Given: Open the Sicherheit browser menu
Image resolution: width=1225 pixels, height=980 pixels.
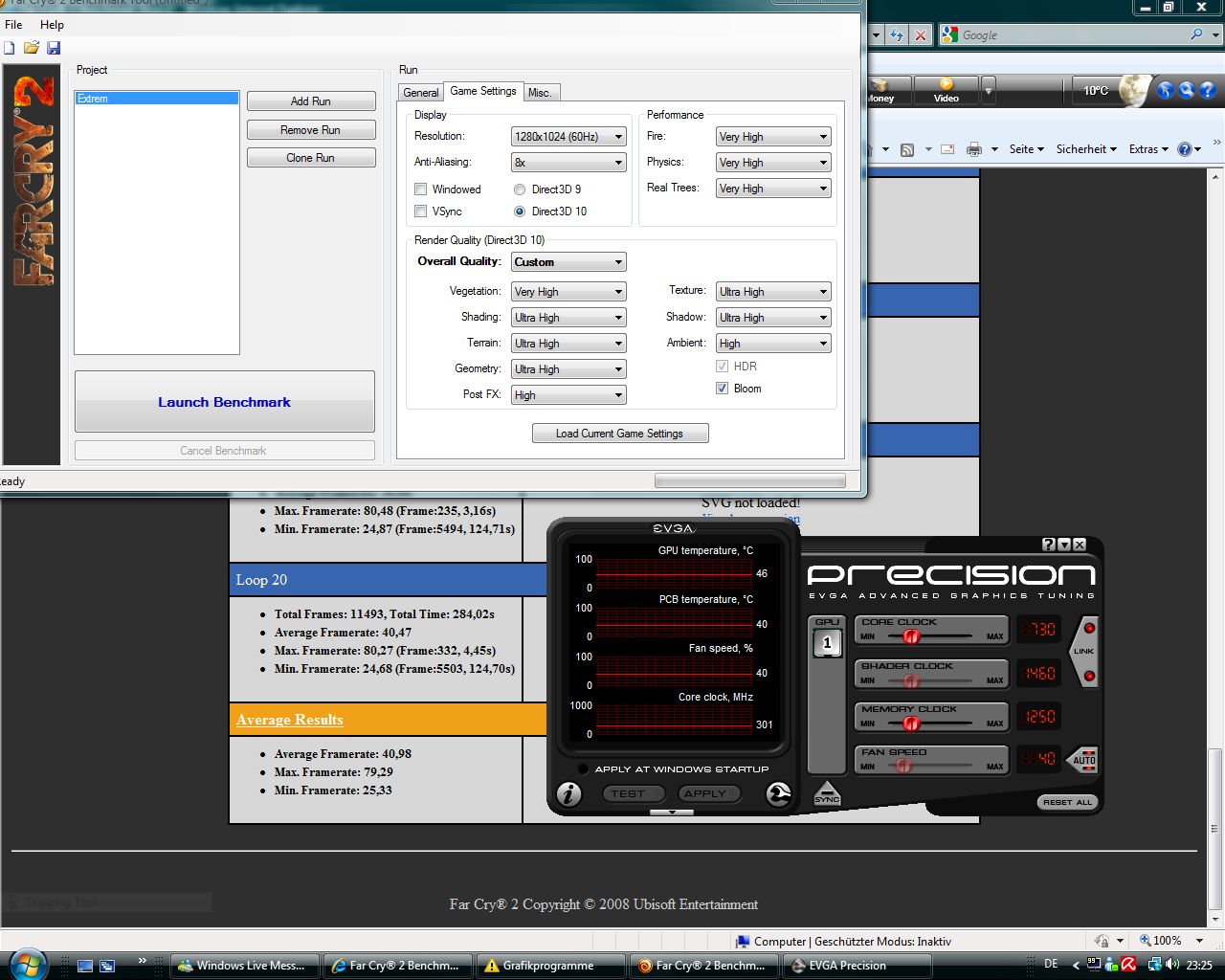Looking at the screenshot, I should click(x=1086, y=149).
